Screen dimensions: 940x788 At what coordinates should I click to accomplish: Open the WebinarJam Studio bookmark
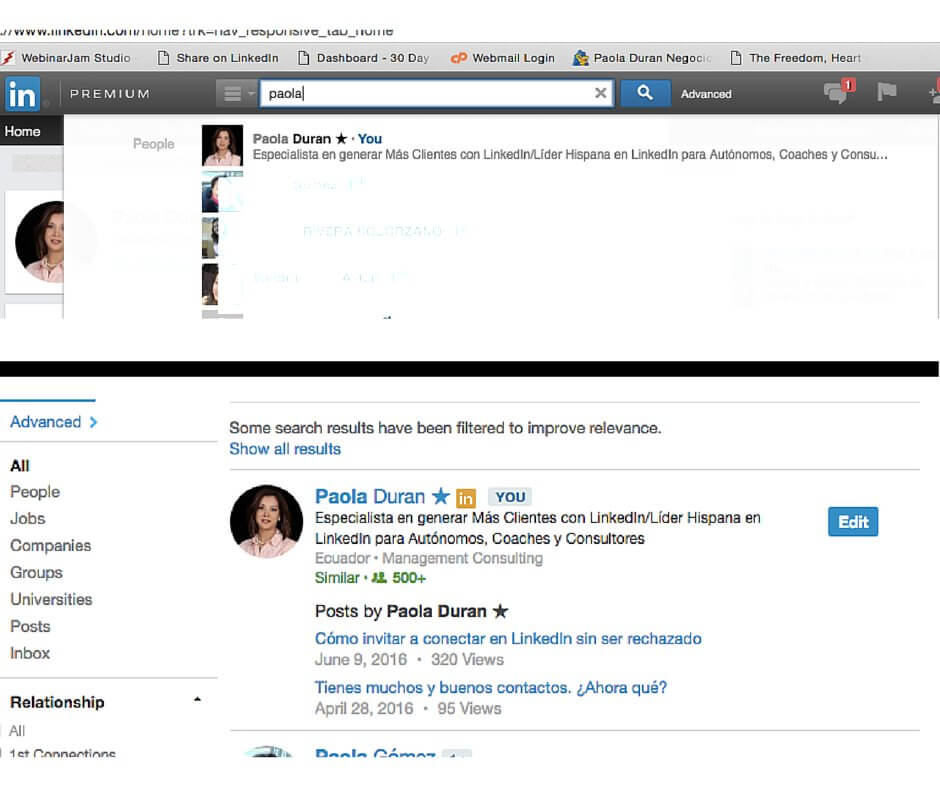pos(68,58)
